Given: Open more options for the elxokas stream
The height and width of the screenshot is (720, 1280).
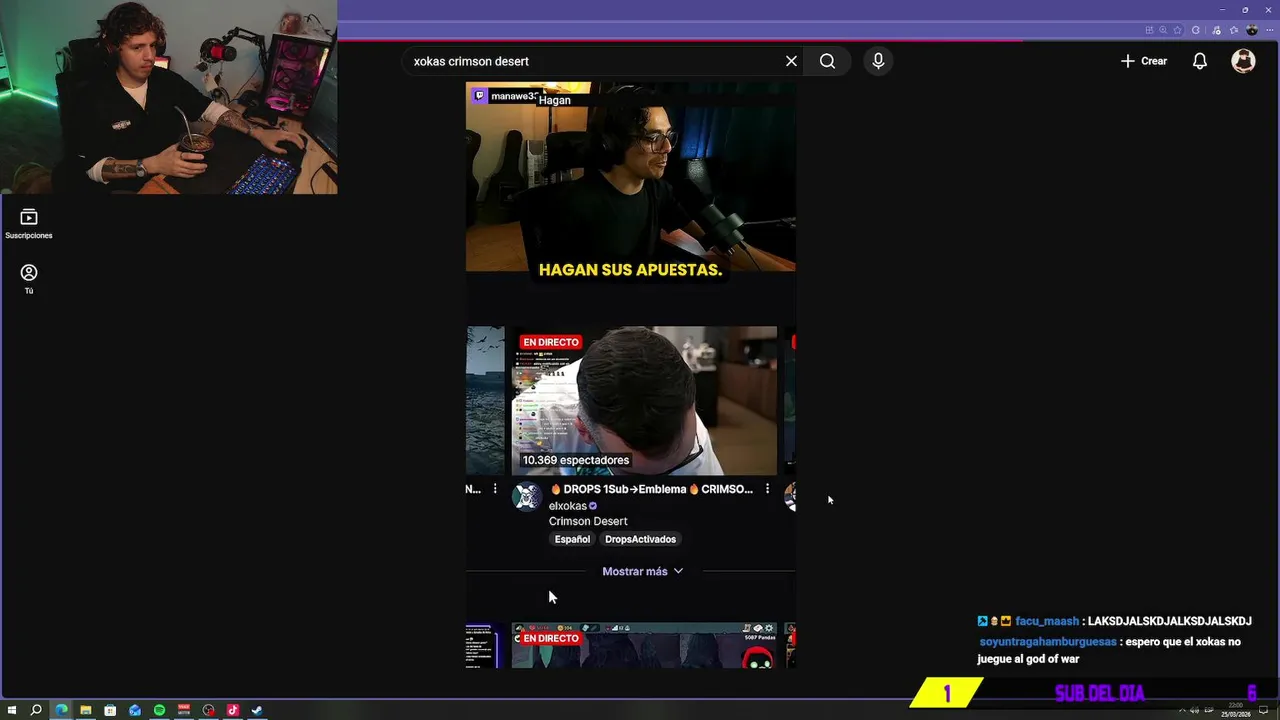Looking at the screenshot, I should pos(767,489).
